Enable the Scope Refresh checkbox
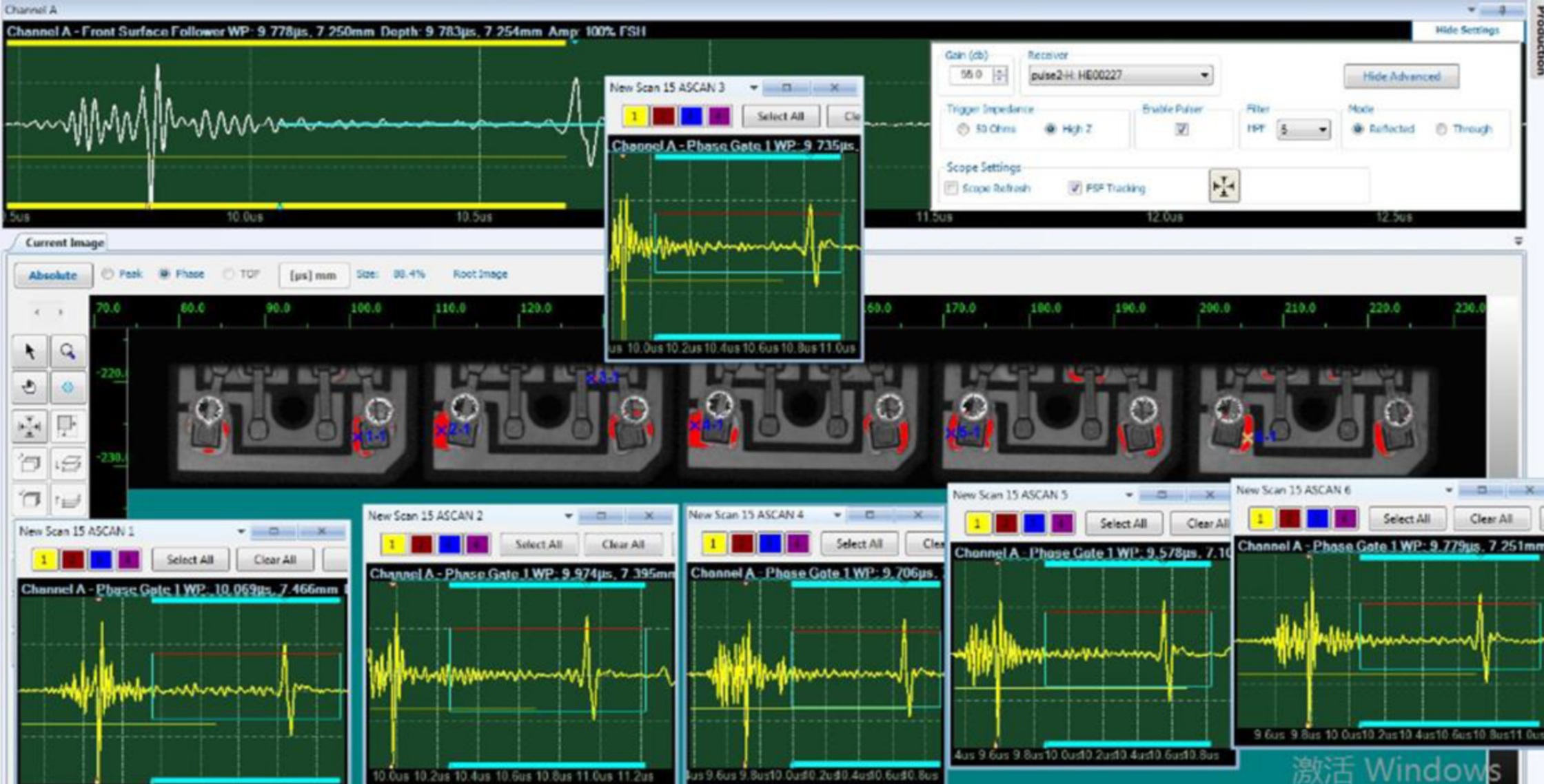 click(952, 188)
